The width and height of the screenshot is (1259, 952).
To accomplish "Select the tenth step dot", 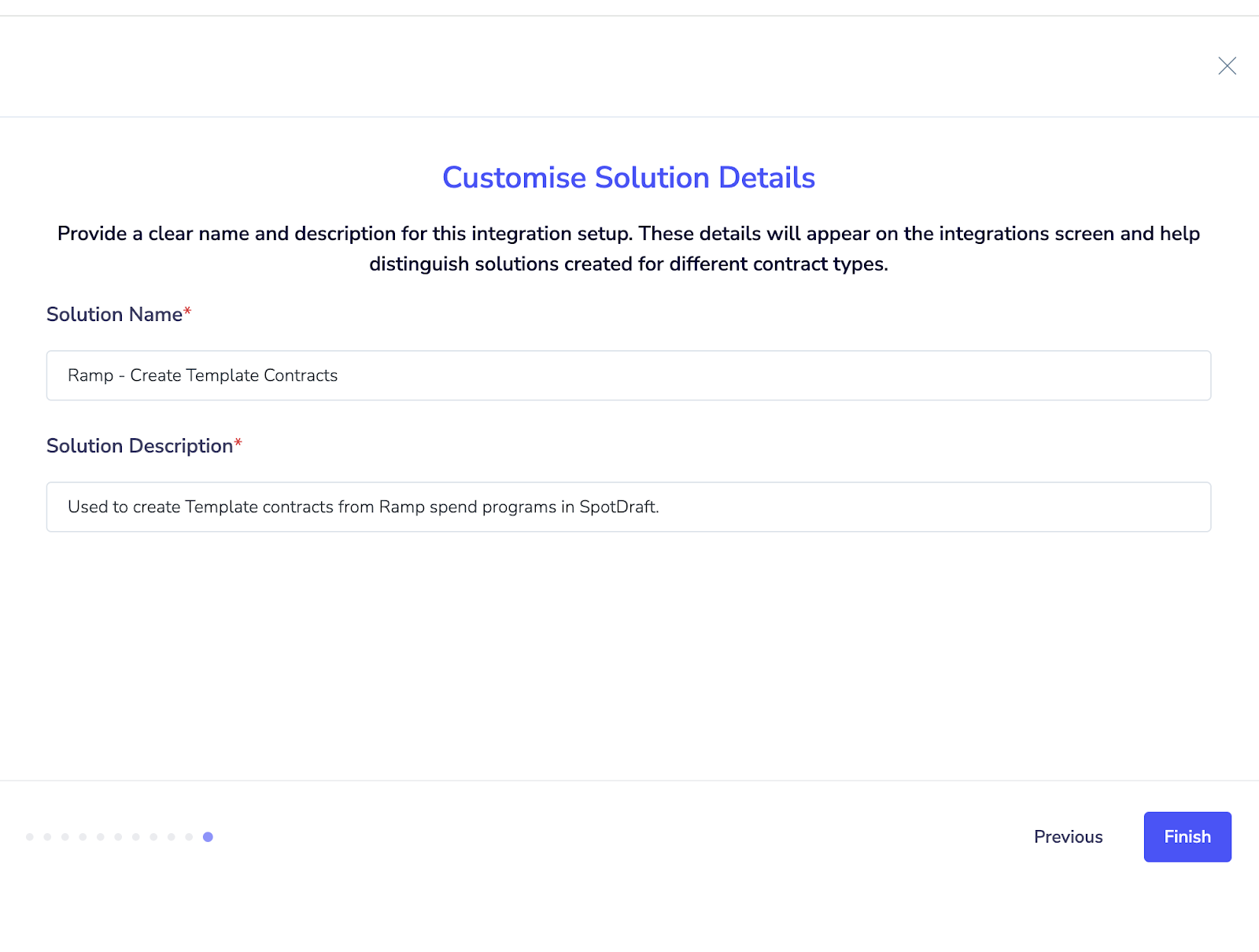I will pos(189,836).
